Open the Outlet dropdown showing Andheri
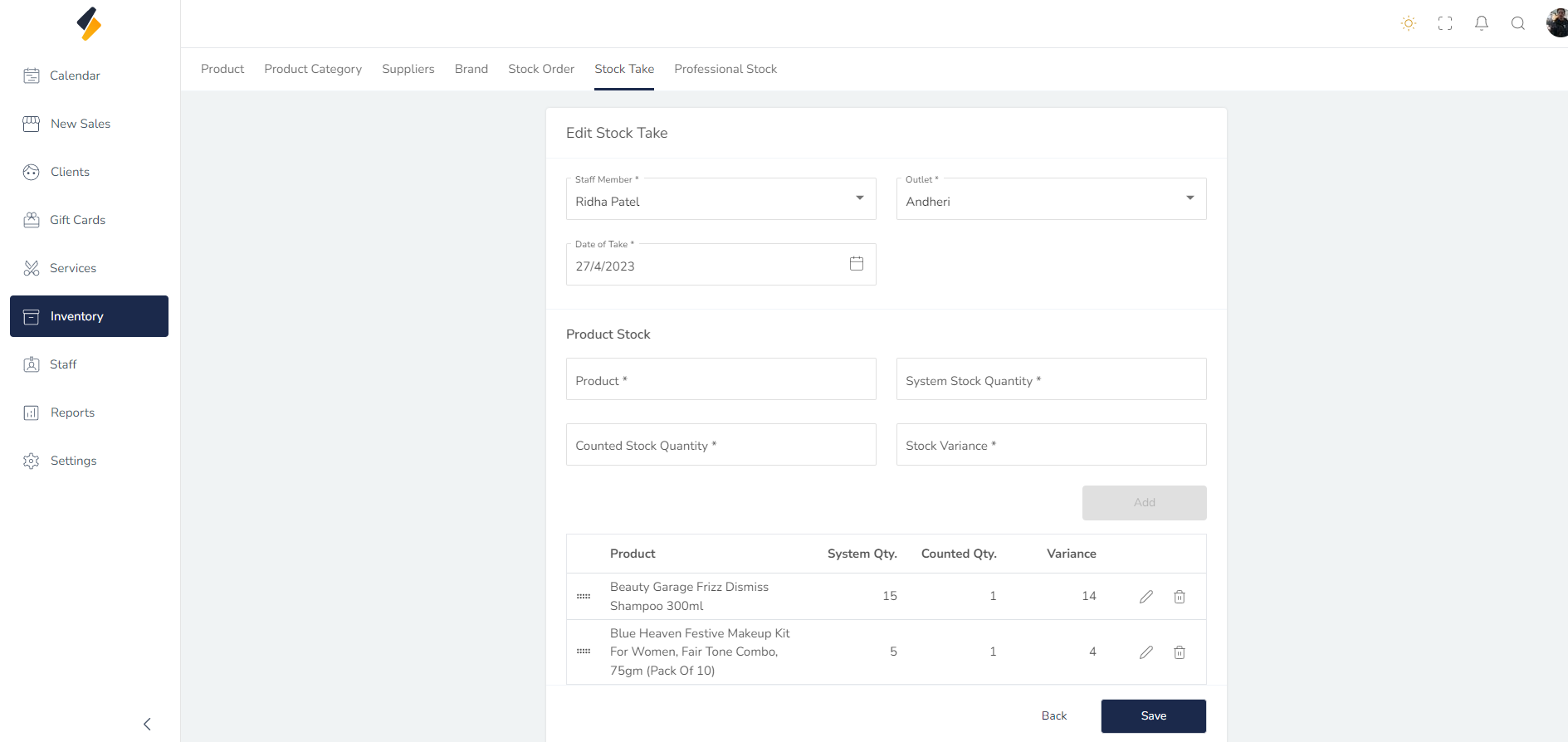1568x742 pixels. 1189,198
